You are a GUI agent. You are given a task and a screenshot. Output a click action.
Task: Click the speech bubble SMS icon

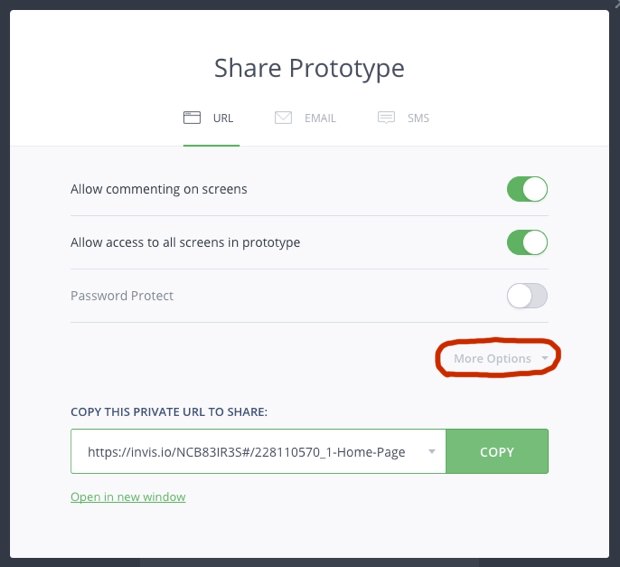(x=386, y=117)
